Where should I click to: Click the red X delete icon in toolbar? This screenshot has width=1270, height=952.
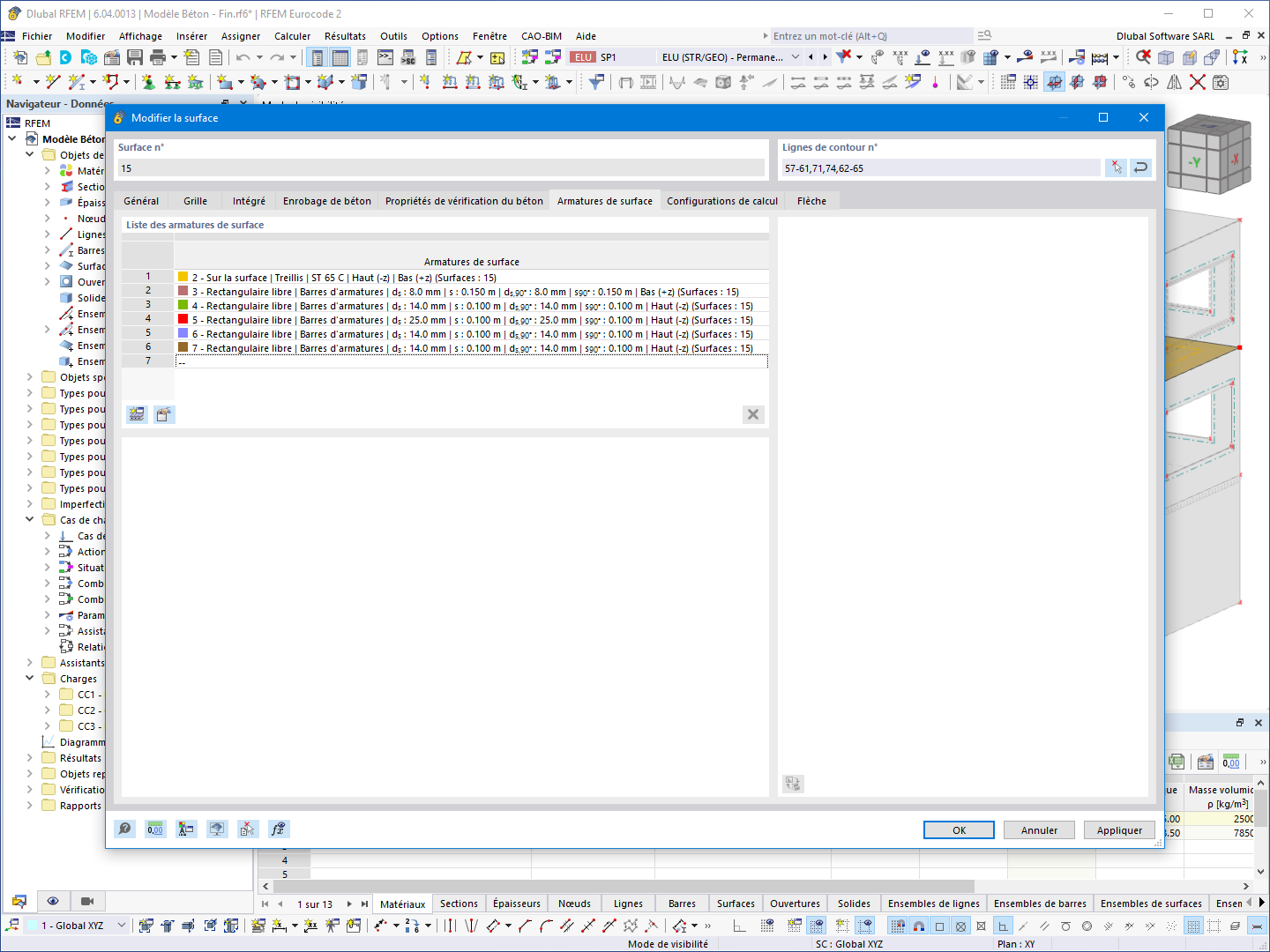(1198, 82)
